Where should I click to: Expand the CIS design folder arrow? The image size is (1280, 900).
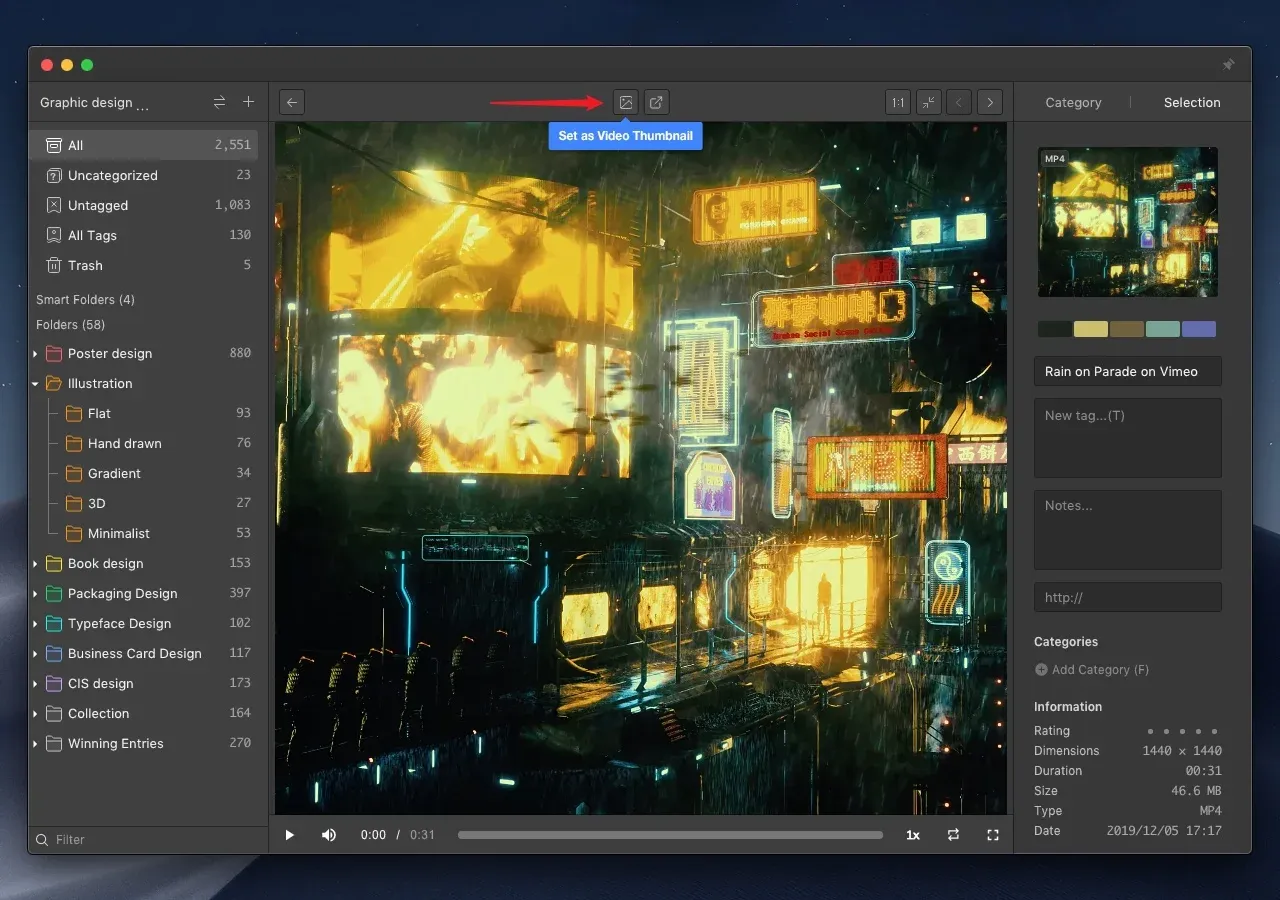pyautogui.click(x=36, y=684)
